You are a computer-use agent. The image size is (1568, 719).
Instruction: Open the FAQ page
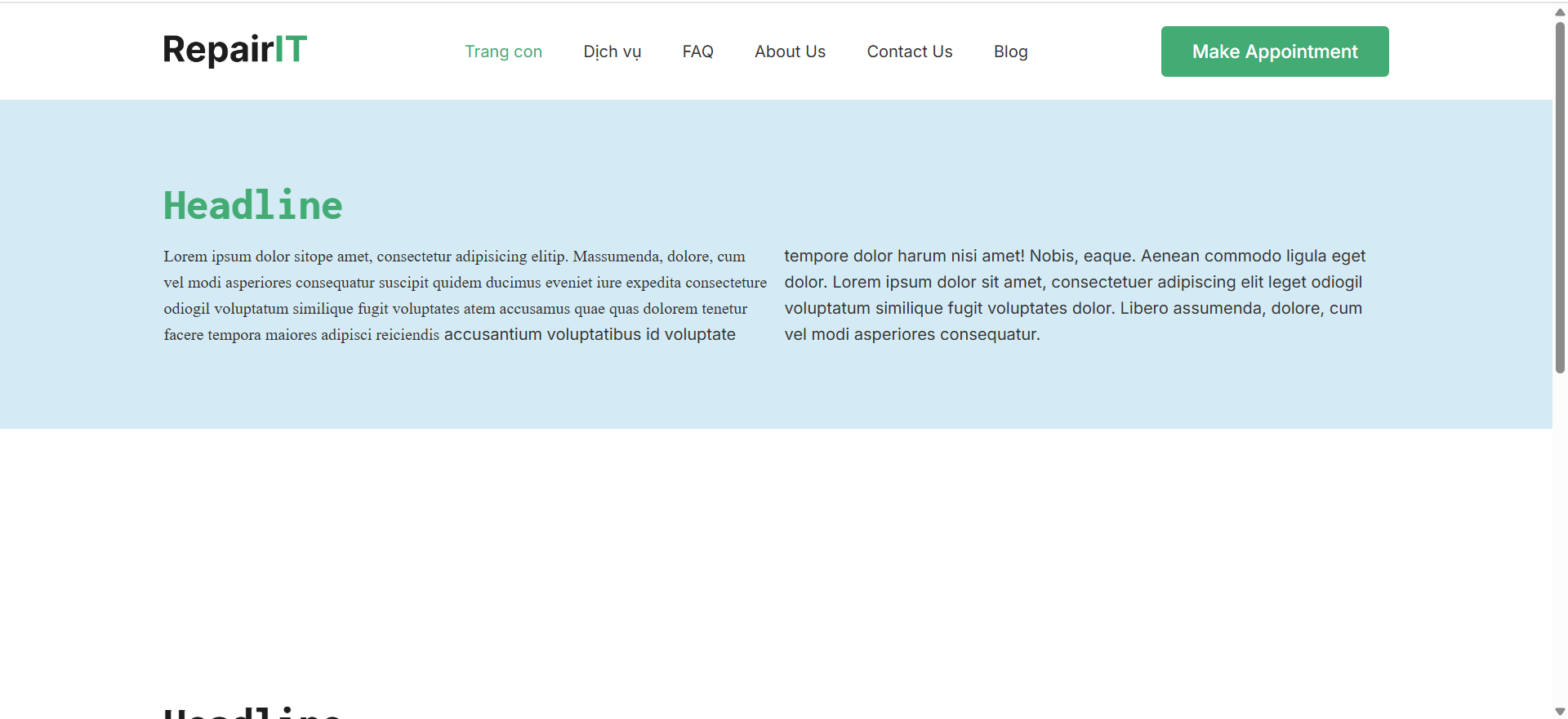697,51
